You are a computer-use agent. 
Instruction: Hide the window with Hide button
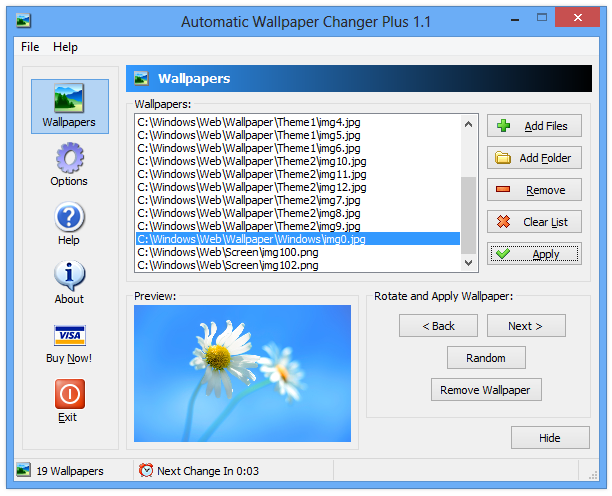[x=550, y=438]
